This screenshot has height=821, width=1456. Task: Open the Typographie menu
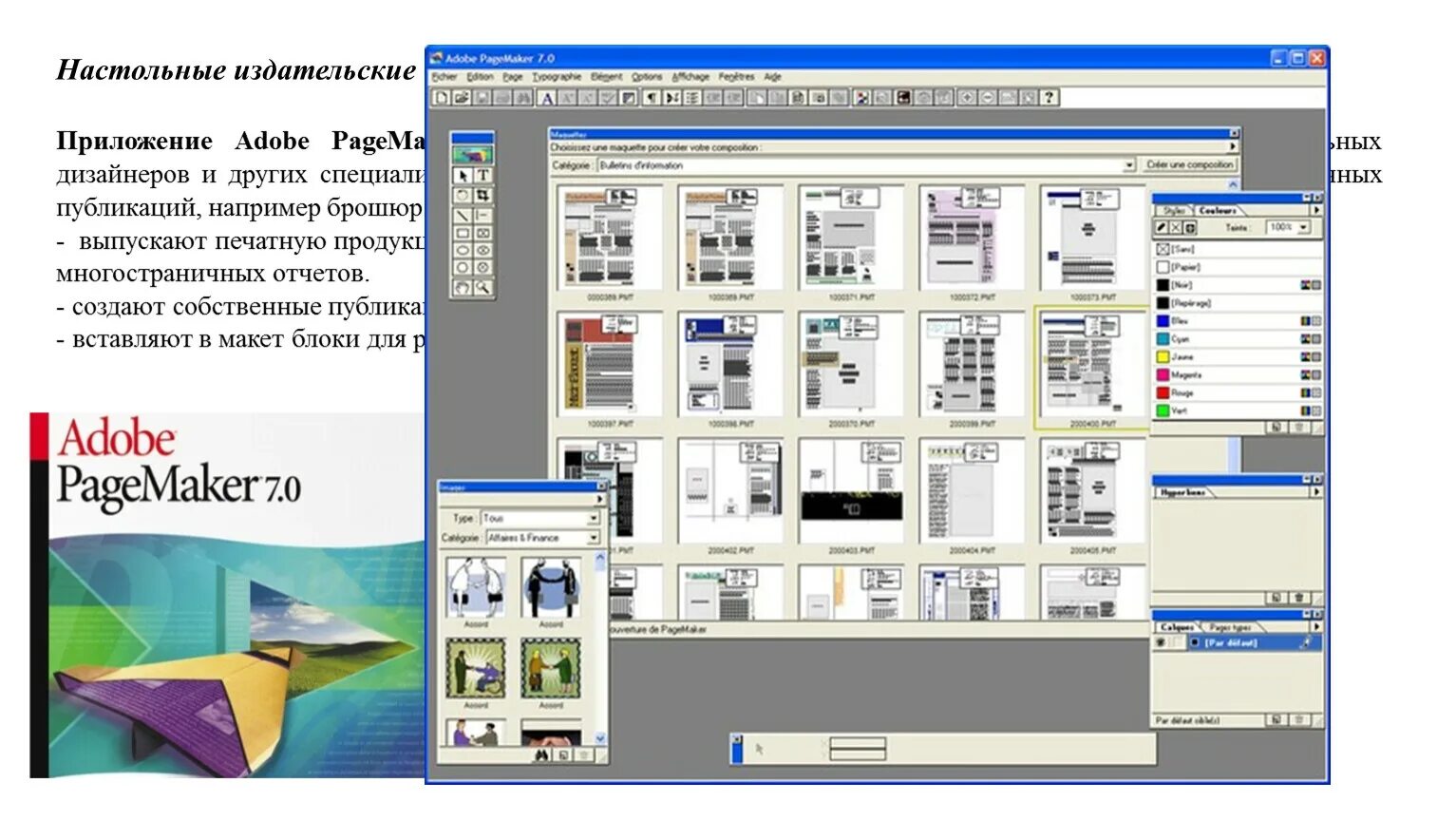[x=557, y=77]
